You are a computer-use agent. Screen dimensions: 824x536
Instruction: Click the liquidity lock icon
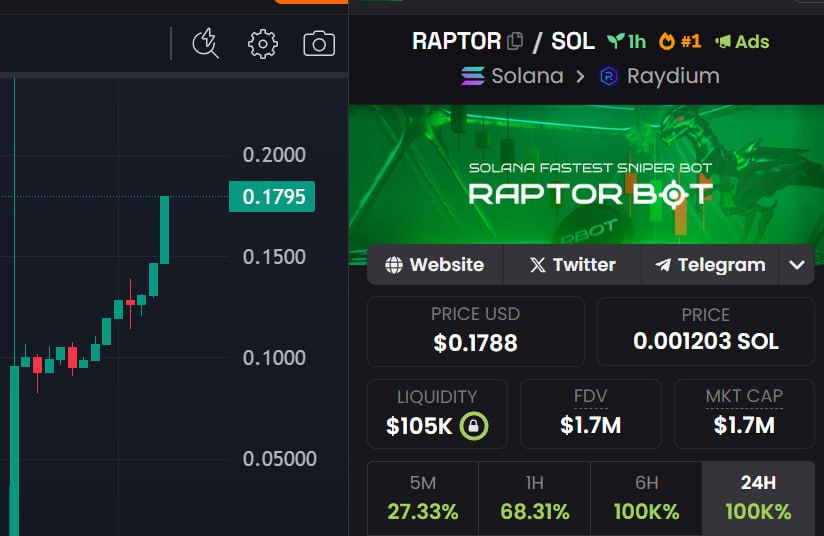click(474, 426)
